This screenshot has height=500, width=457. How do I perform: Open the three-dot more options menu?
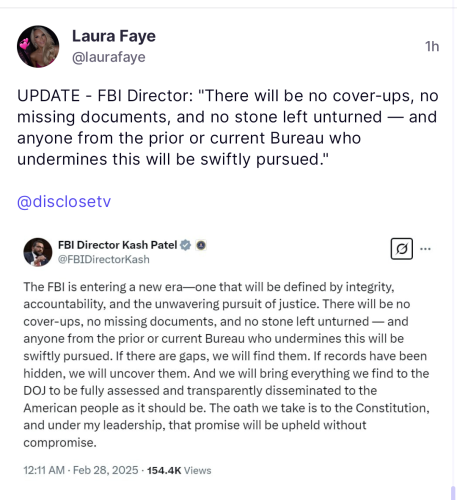tap(425, 249)
